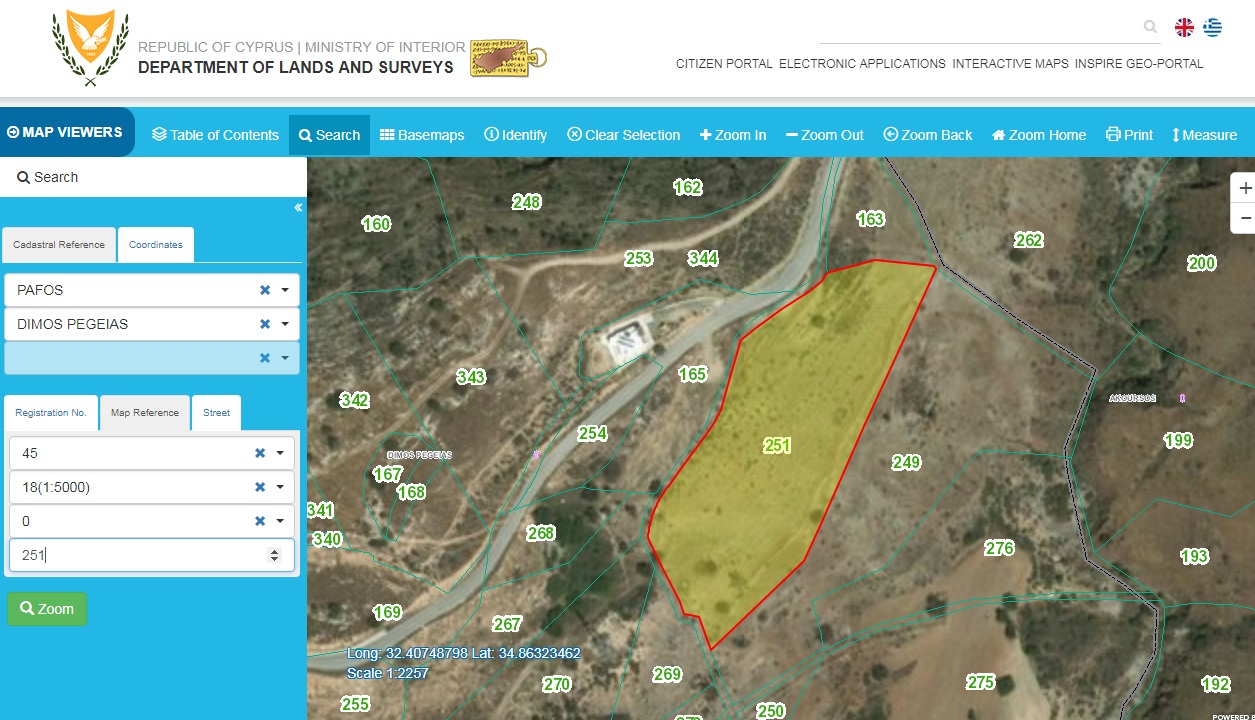Open the 18(1:5000) plan dropdown
1255x720 pixels.
click(280, 487)
